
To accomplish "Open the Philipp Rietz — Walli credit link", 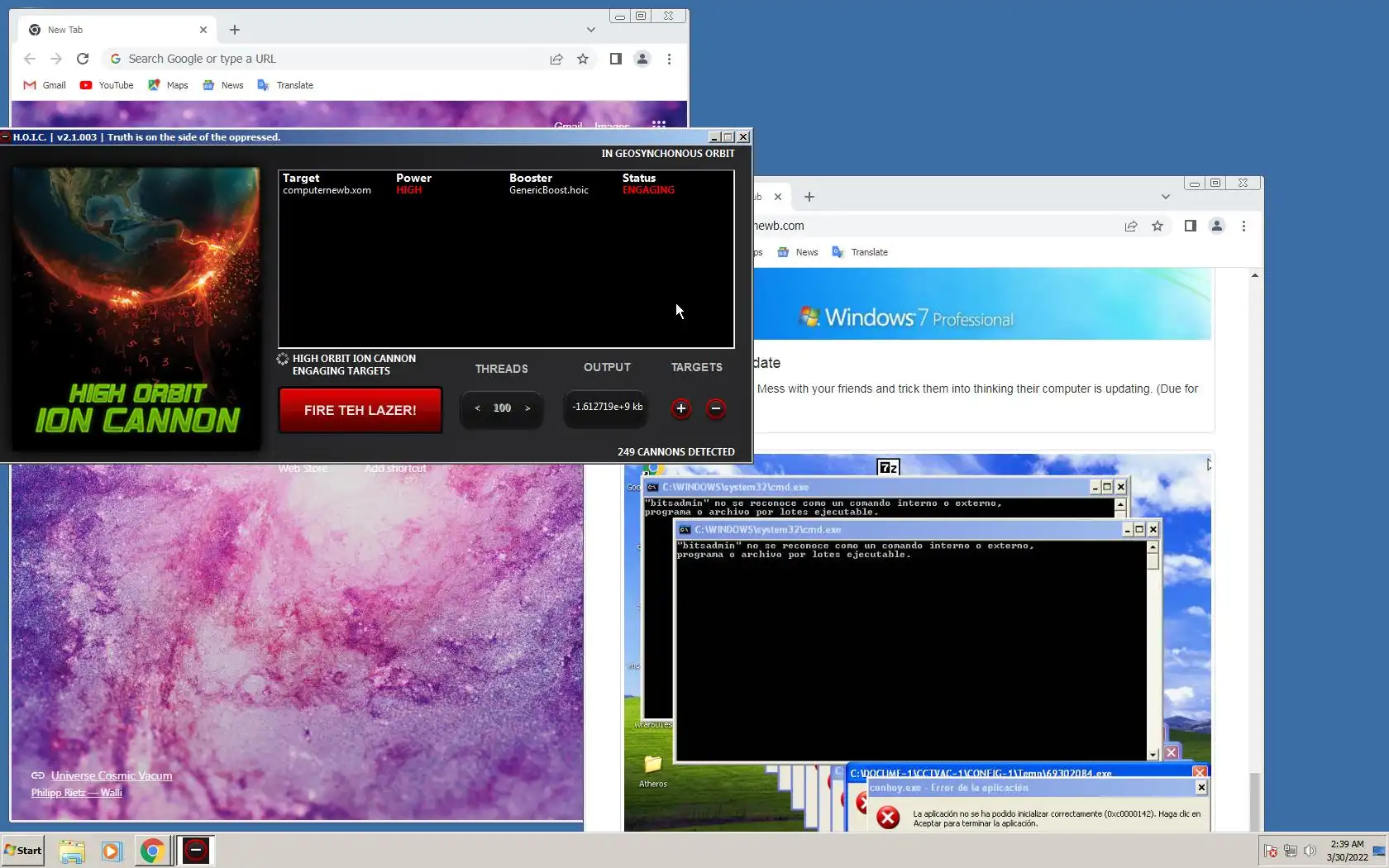I will tap(77, 793).
